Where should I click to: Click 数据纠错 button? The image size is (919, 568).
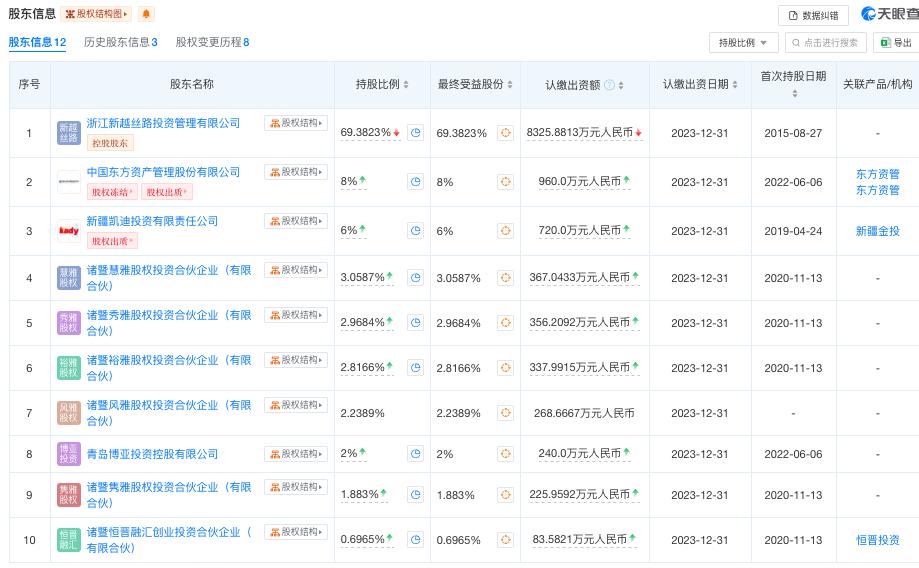(813, 16)
